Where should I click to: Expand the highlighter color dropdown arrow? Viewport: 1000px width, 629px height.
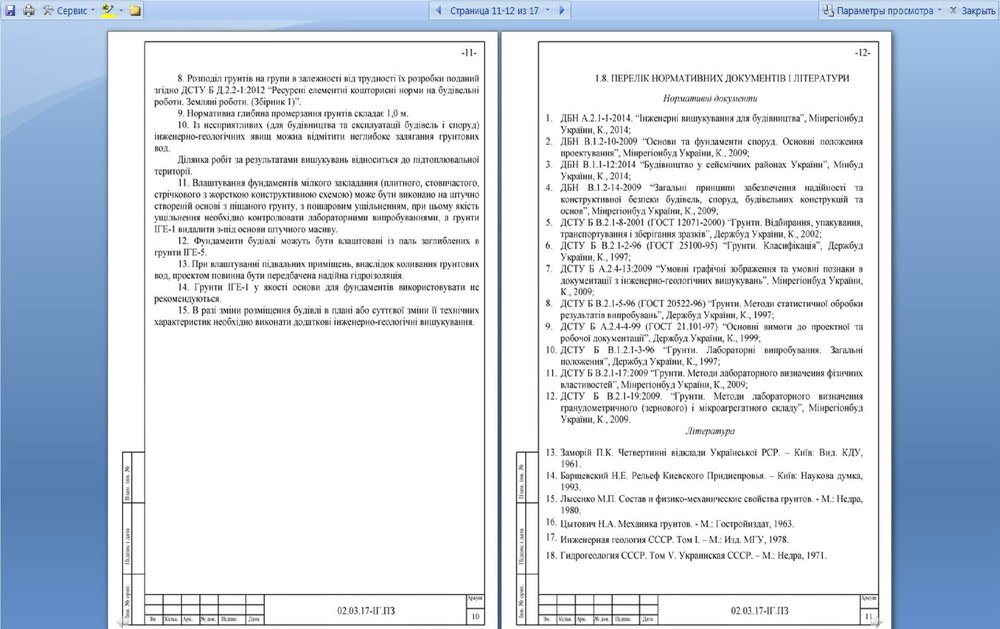(x=121, y=10)
